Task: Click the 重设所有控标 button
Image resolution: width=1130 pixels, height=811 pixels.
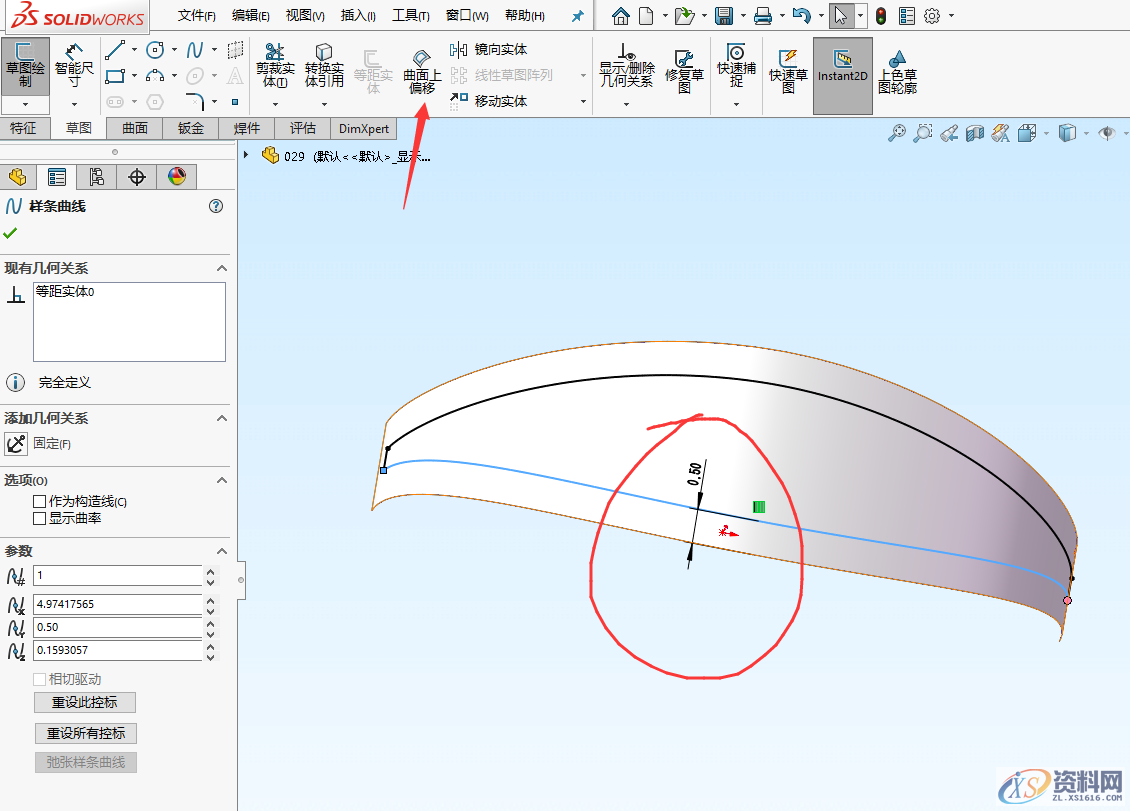Action: pyautogui.click(x=85, y=733)
